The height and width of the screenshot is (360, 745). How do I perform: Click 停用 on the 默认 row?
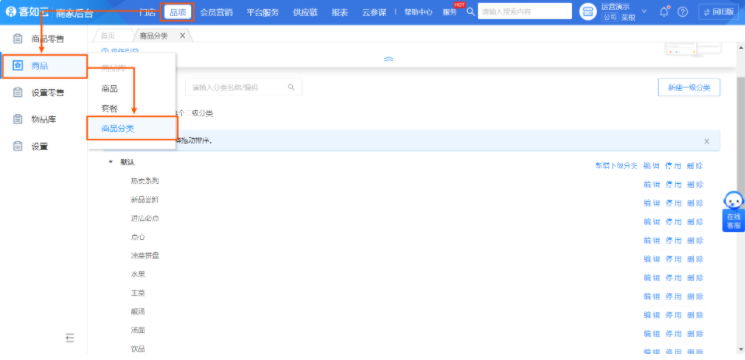(673, 166)
